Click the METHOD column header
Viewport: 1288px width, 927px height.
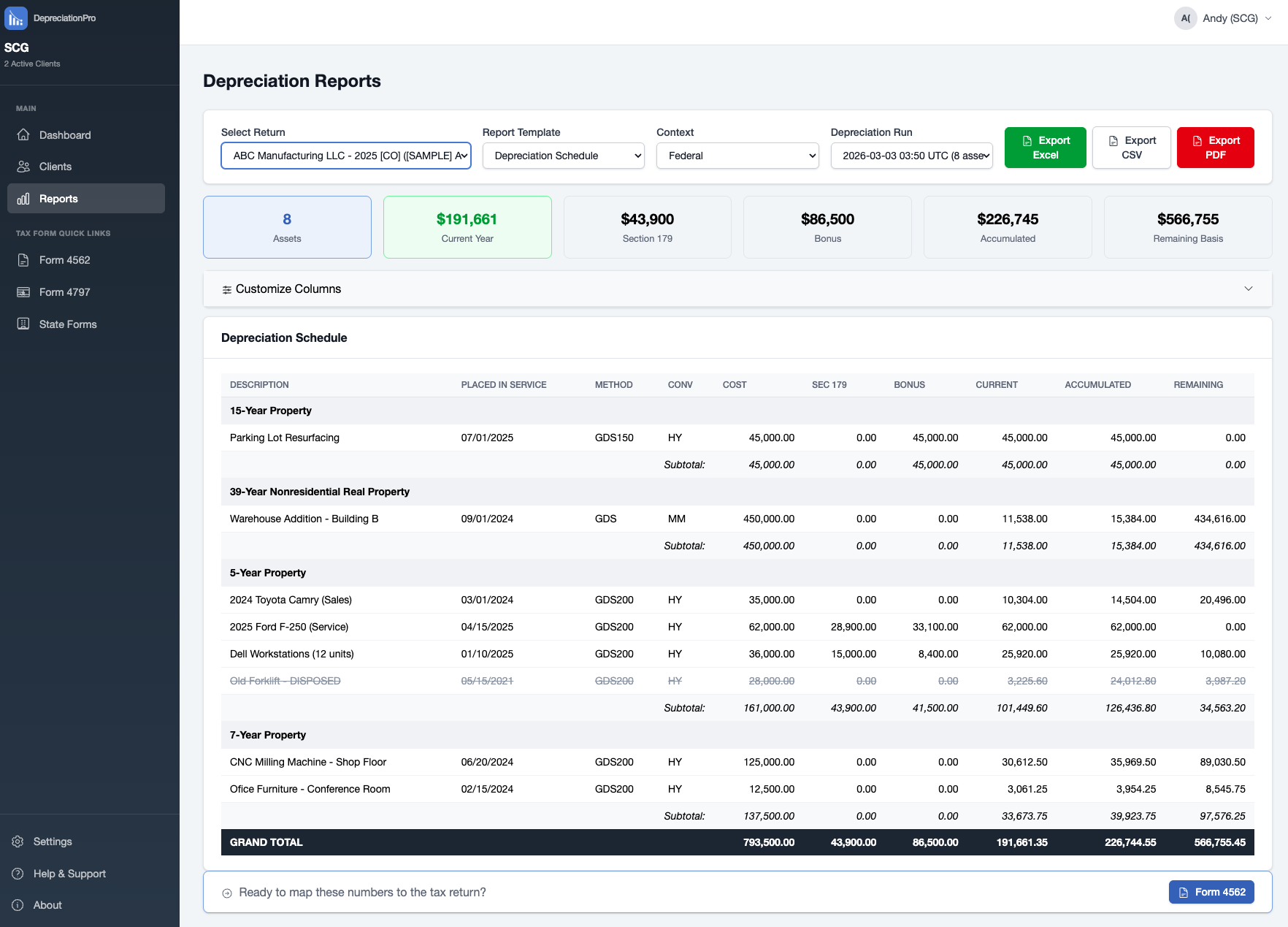613,385
